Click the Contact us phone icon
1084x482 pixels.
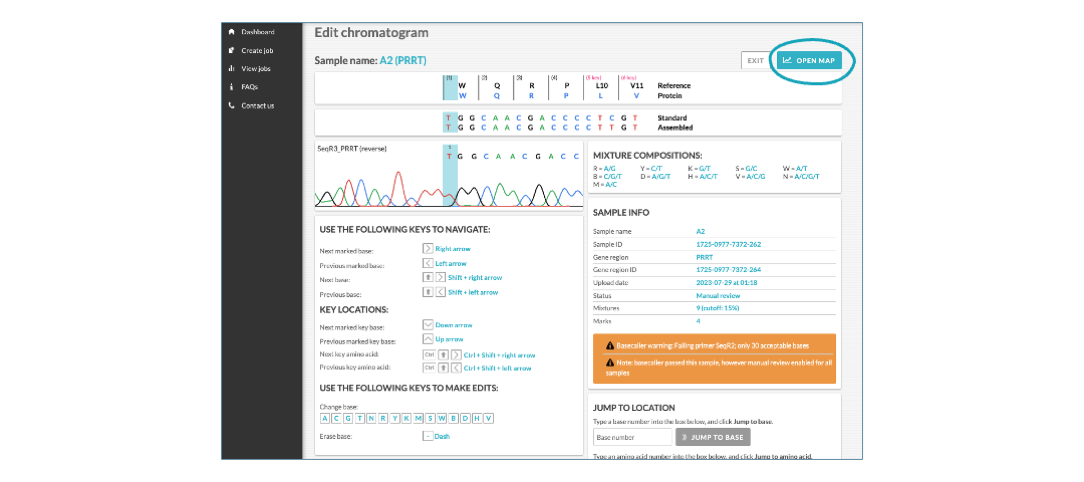tap(232, 106)
